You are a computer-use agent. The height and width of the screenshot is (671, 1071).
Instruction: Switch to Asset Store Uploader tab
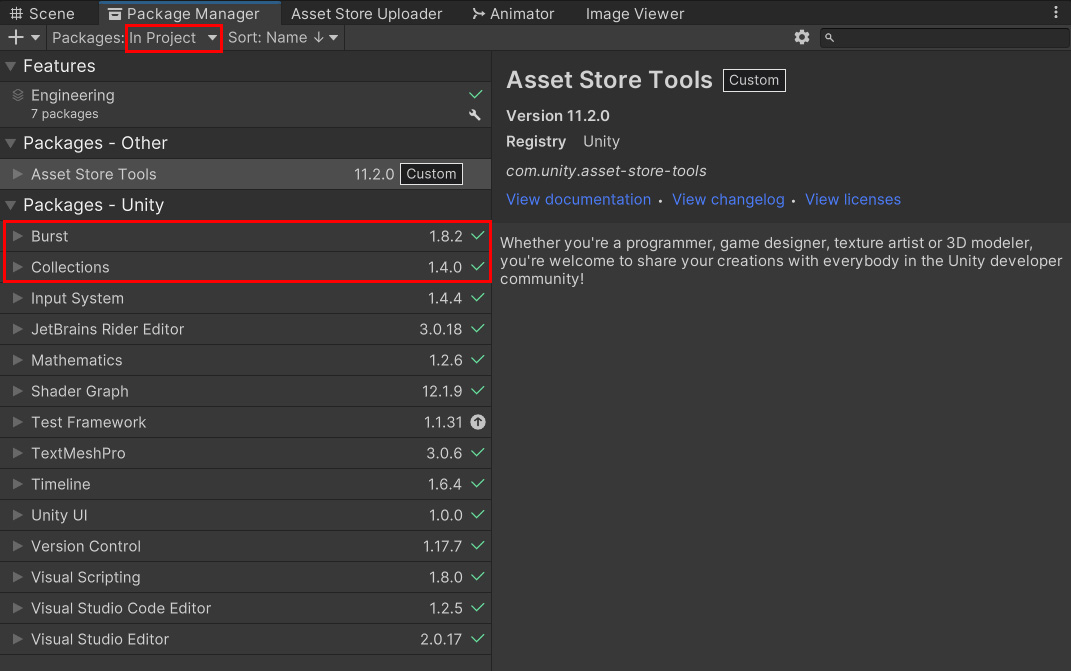[366, 14]
